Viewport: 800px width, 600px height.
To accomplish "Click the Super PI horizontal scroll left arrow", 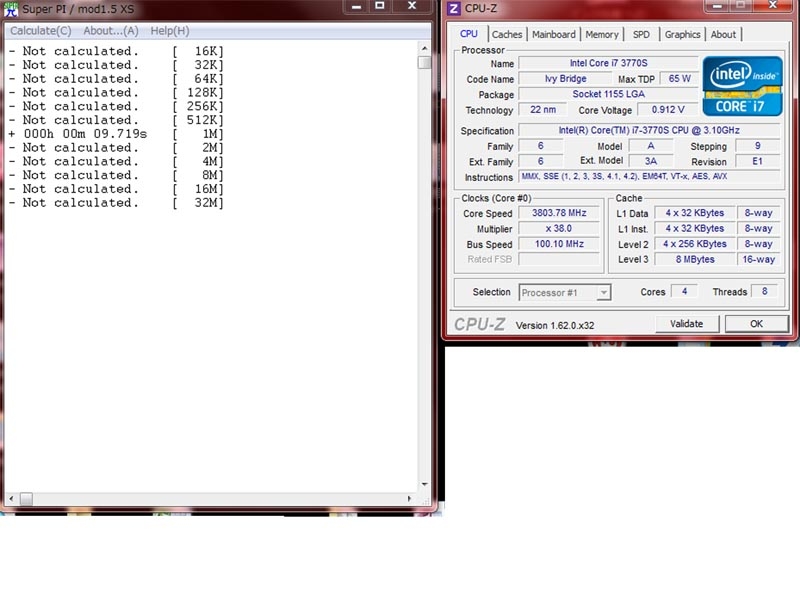I will [x=11, y=498].
